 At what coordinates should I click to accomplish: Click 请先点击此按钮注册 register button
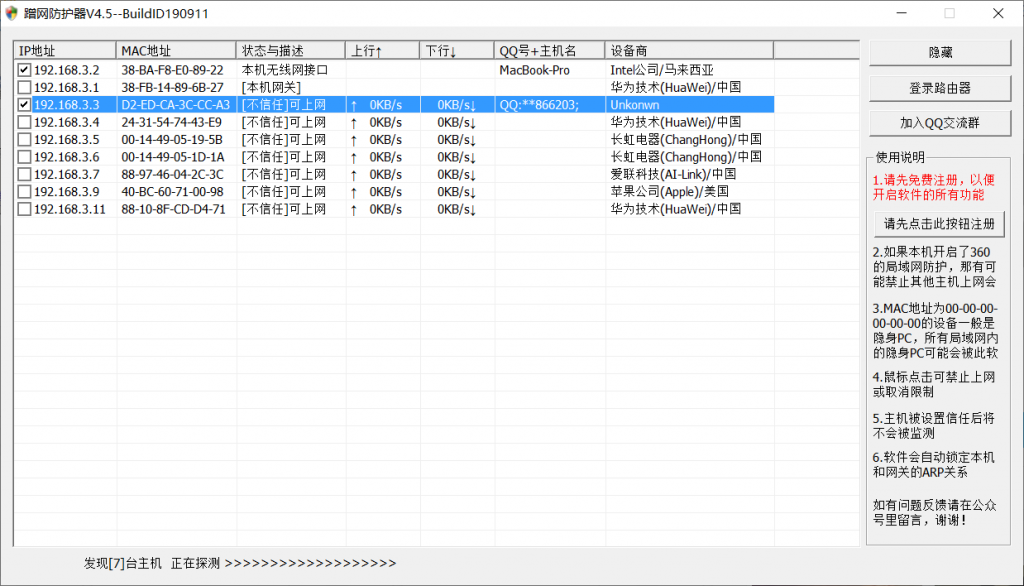[940, 224]
